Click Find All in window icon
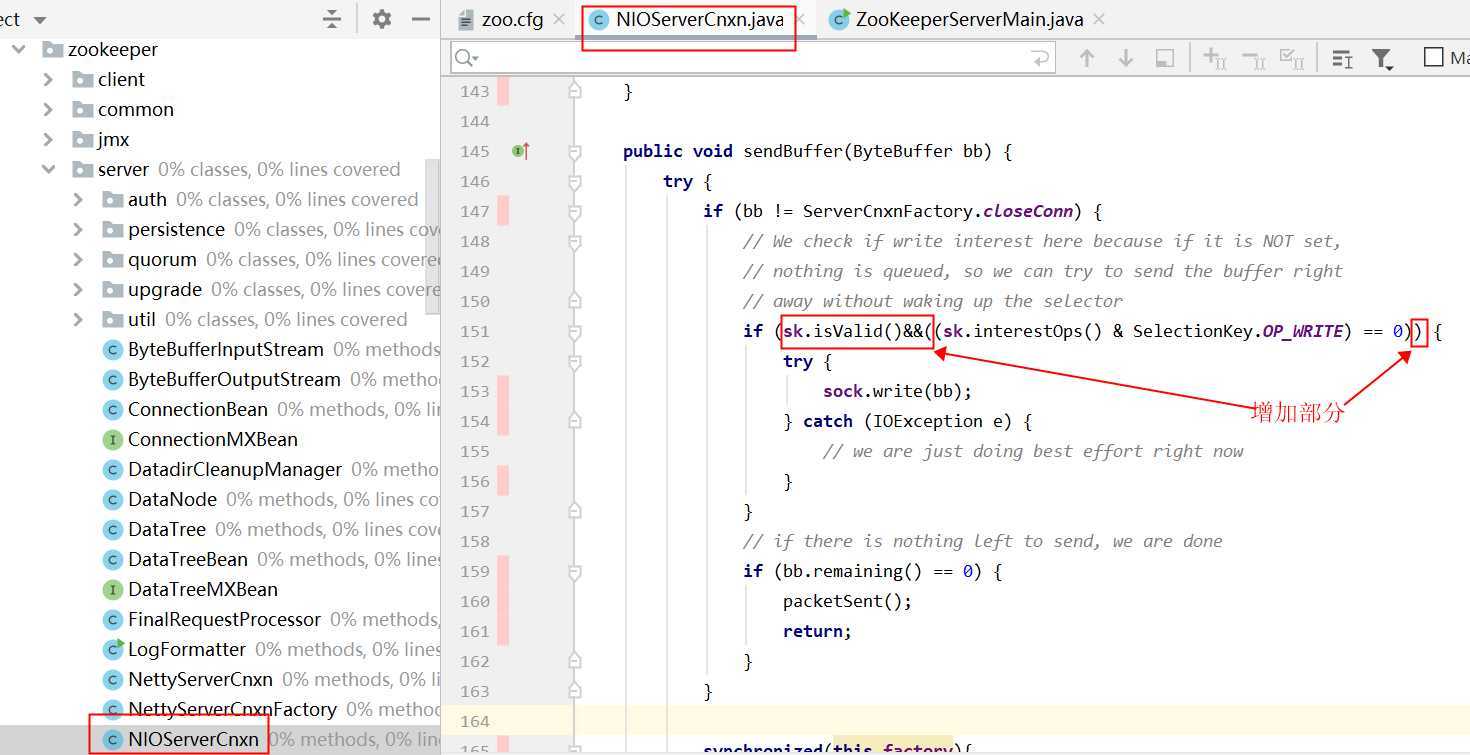Image resolution: width=1470 pixels, height=755 pixels. pos(1165,59)
